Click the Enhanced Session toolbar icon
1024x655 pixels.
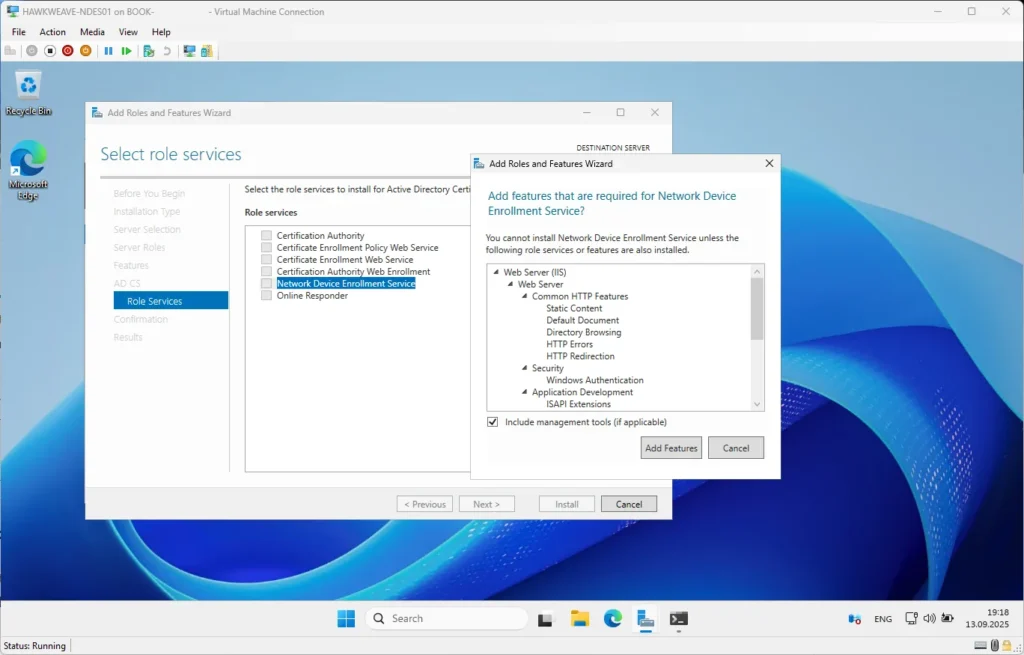[x=189, y=51]
